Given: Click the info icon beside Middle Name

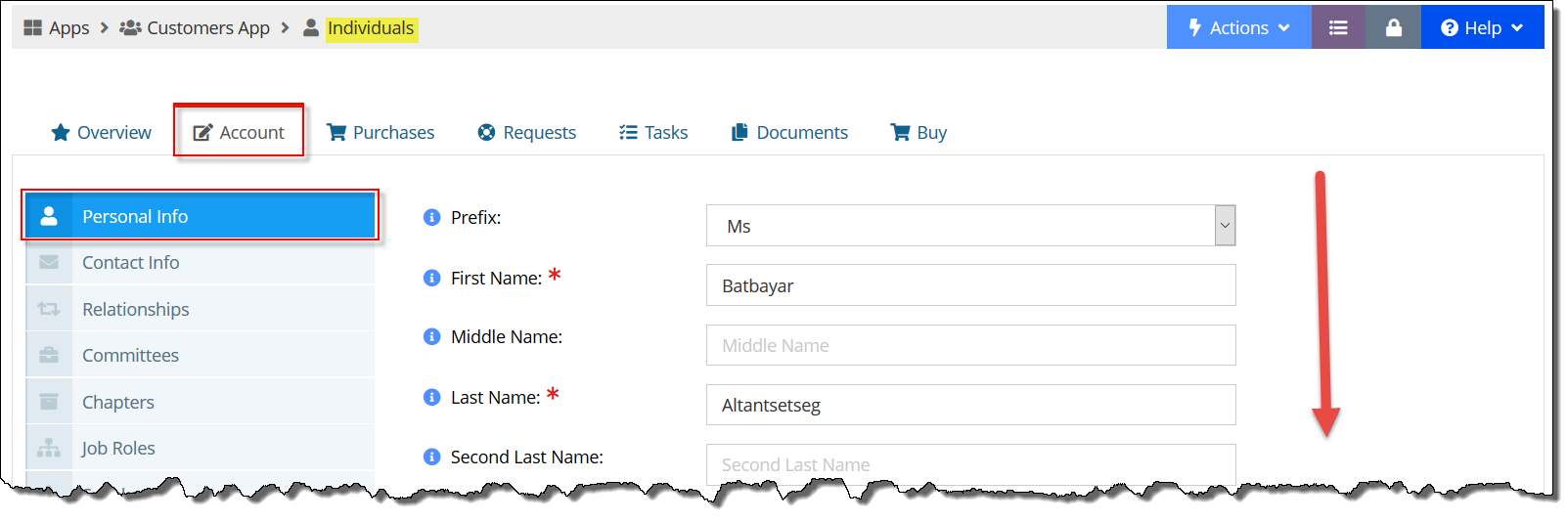Looking at the screenshot, I should [x=431, y=336].
